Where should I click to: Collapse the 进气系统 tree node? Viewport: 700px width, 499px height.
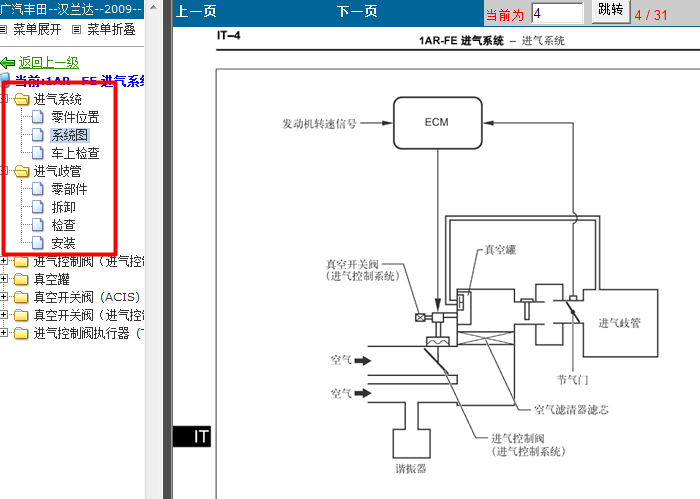[4, 99]
